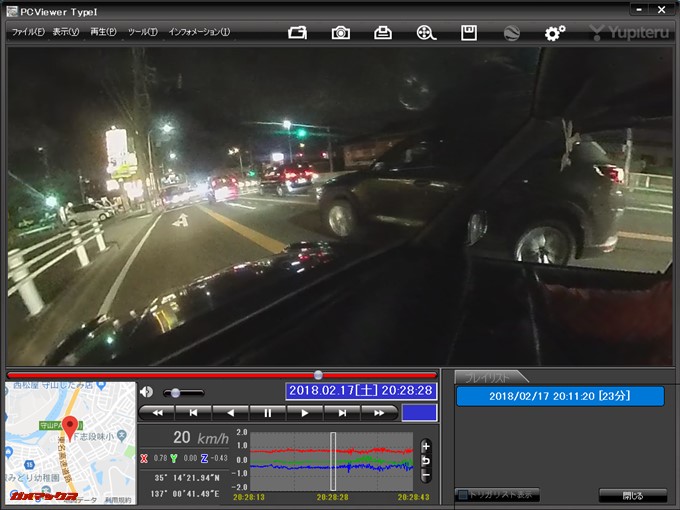Select the 2018/02/17 20:11:20 playlist entry
The height and width of the screenshot is (510, 680).
pyautogui.click(x=560, y=396)
